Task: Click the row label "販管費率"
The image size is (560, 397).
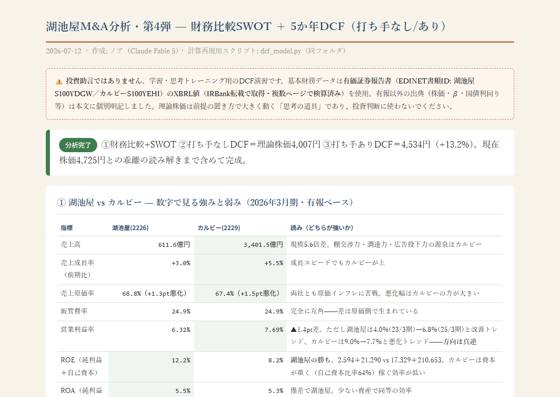Action: pos(74,311)
